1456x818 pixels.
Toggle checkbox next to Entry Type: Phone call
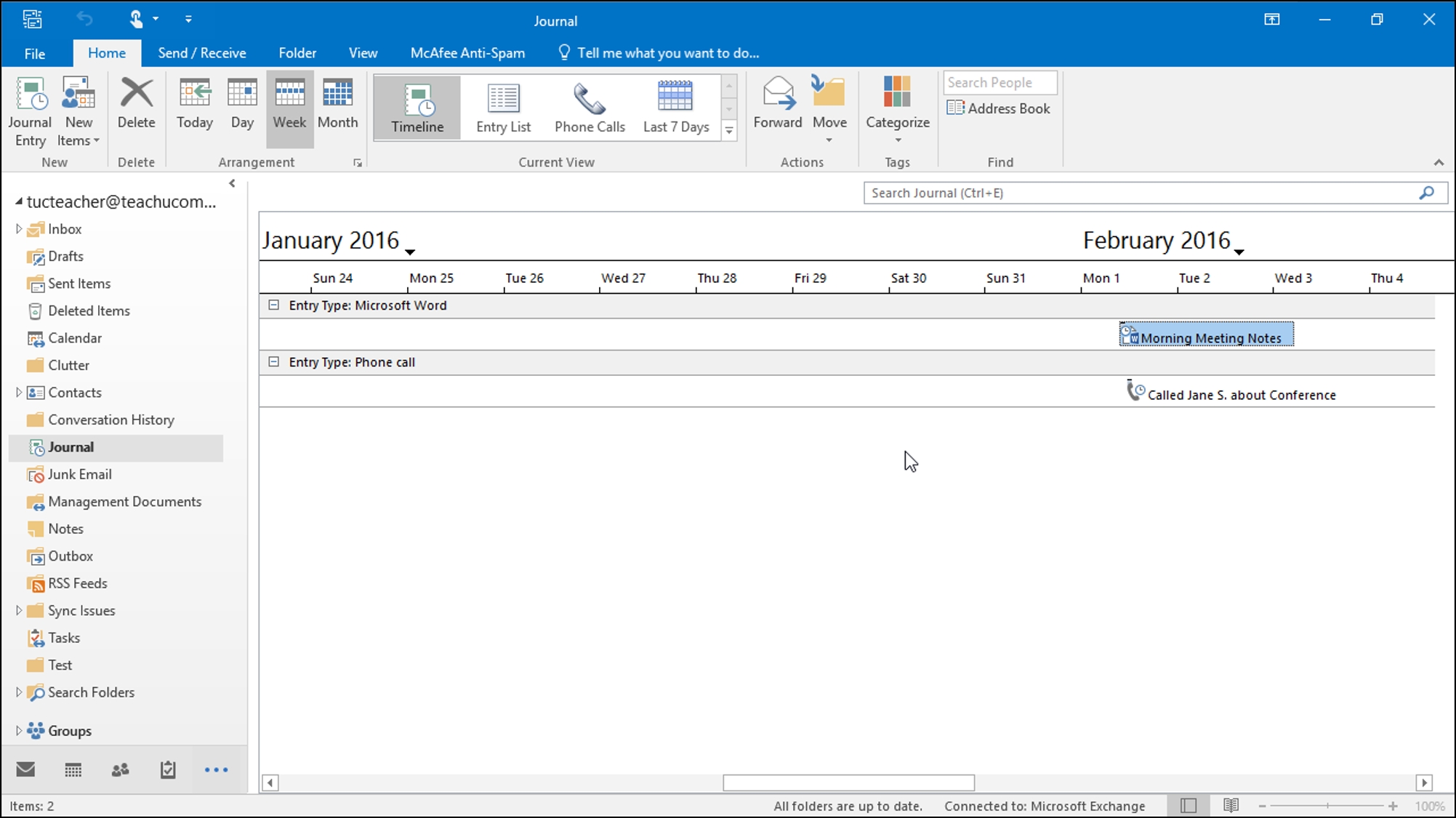274,361
